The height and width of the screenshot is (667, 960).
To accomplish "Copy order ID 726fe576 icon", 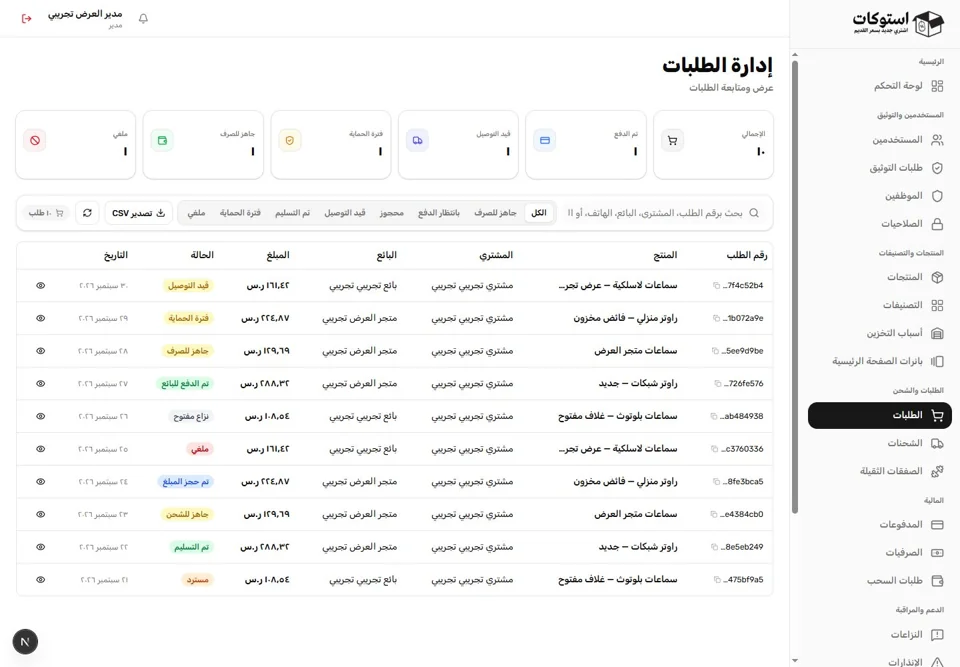I will coord(718,383).
